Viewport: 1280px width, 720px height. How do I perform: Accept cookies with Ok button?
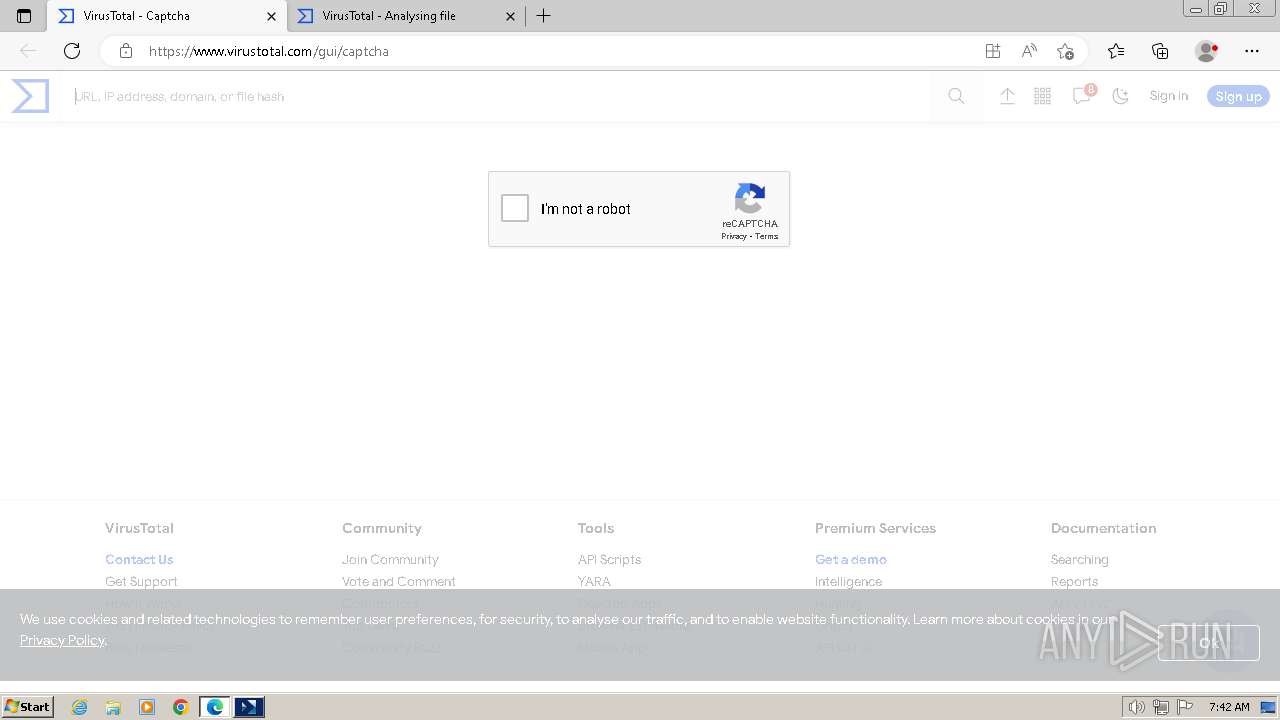(1208, 642)
